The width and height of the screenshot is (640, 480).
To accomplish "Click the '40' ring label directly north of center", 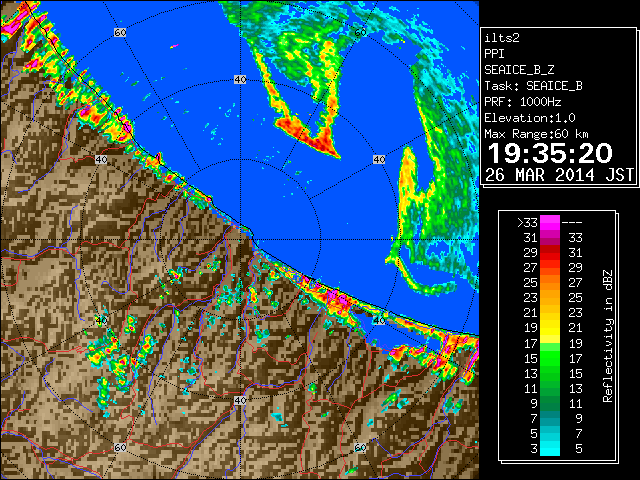I will click(x=240, y=80).
